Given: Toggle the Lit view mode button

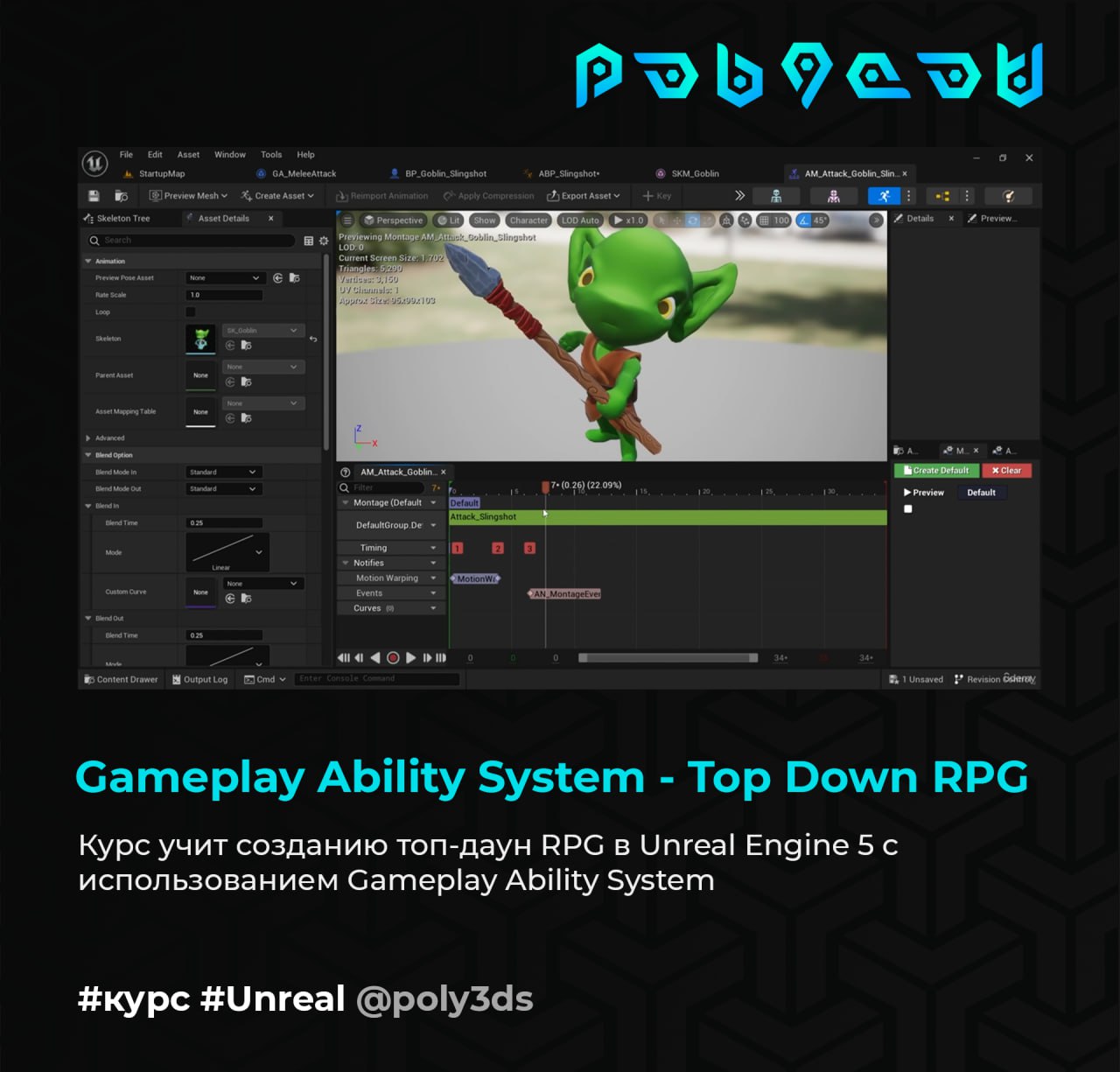Looking at the screenshot, I should pyautogui.click(x=449, y=221).
